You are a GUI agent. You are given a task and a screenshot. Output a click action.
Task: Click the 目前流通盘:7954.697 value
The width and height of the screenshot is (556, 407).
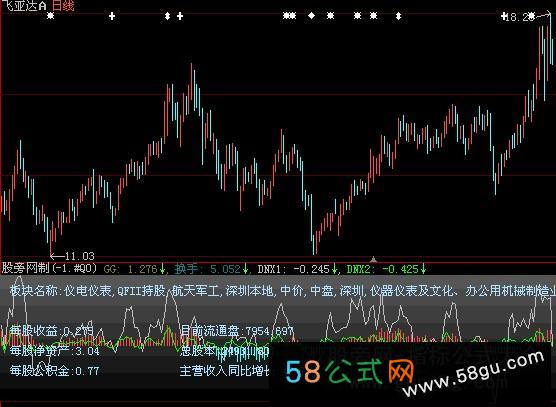(x=237, y=331)
